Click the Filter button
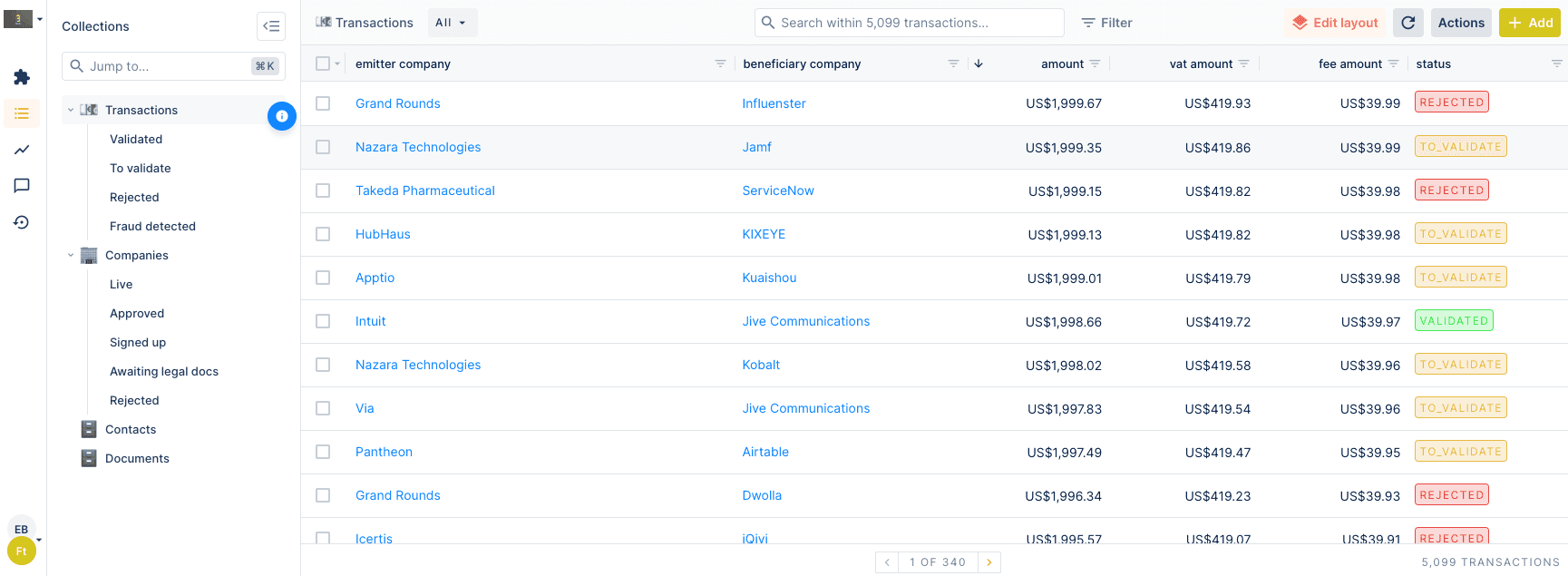This screenshot has width=1568, height=576. [1106, 23]
